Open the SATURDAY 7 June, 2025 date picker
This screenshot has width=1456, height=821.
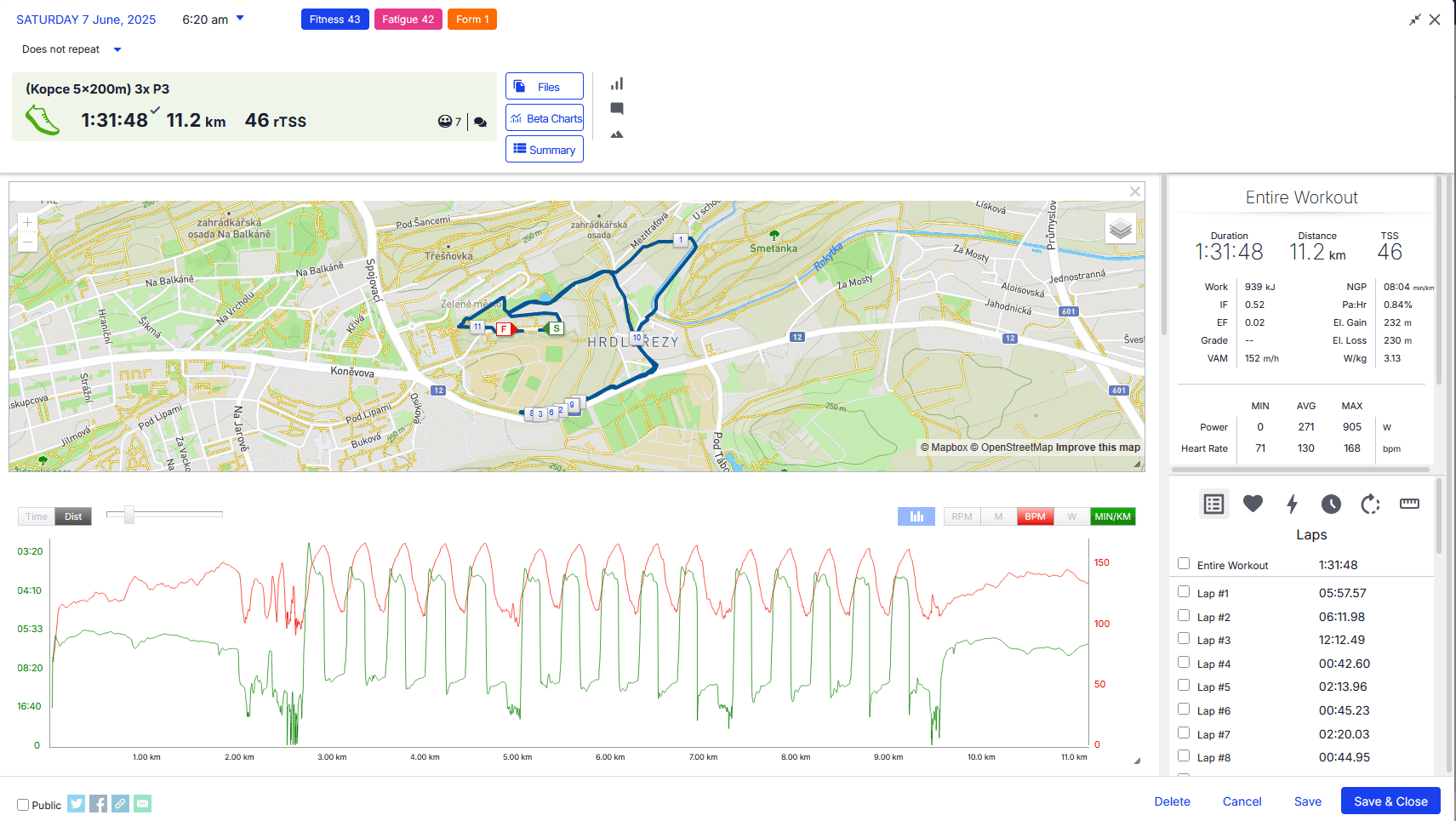pyautogui.click(x=86, y=20)
